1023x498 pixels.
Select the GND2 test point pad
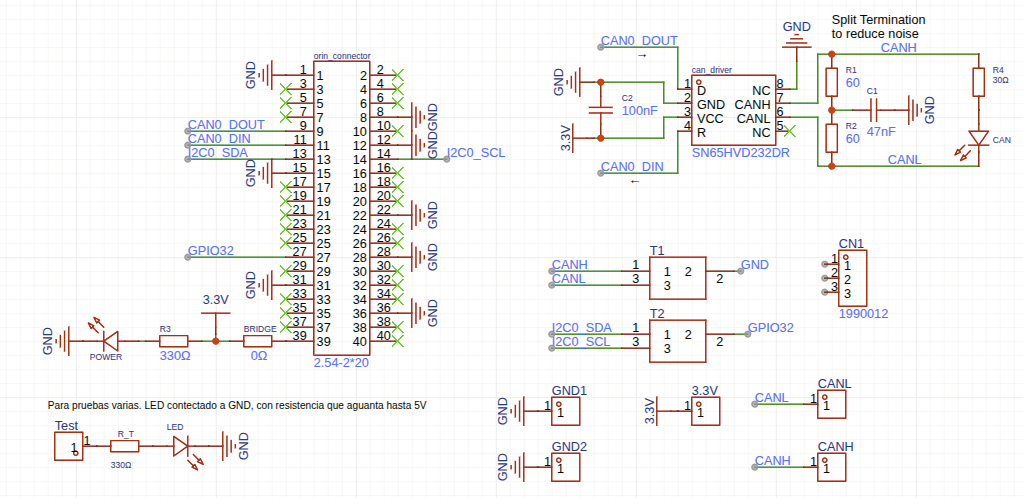[x=565, y=467]
